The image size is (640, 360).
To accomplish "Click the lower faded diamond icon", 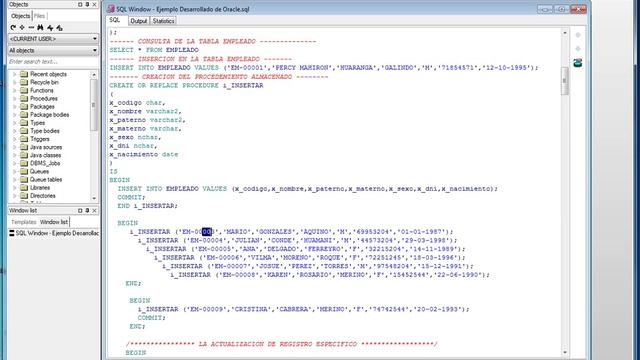I will click(578, 49).
